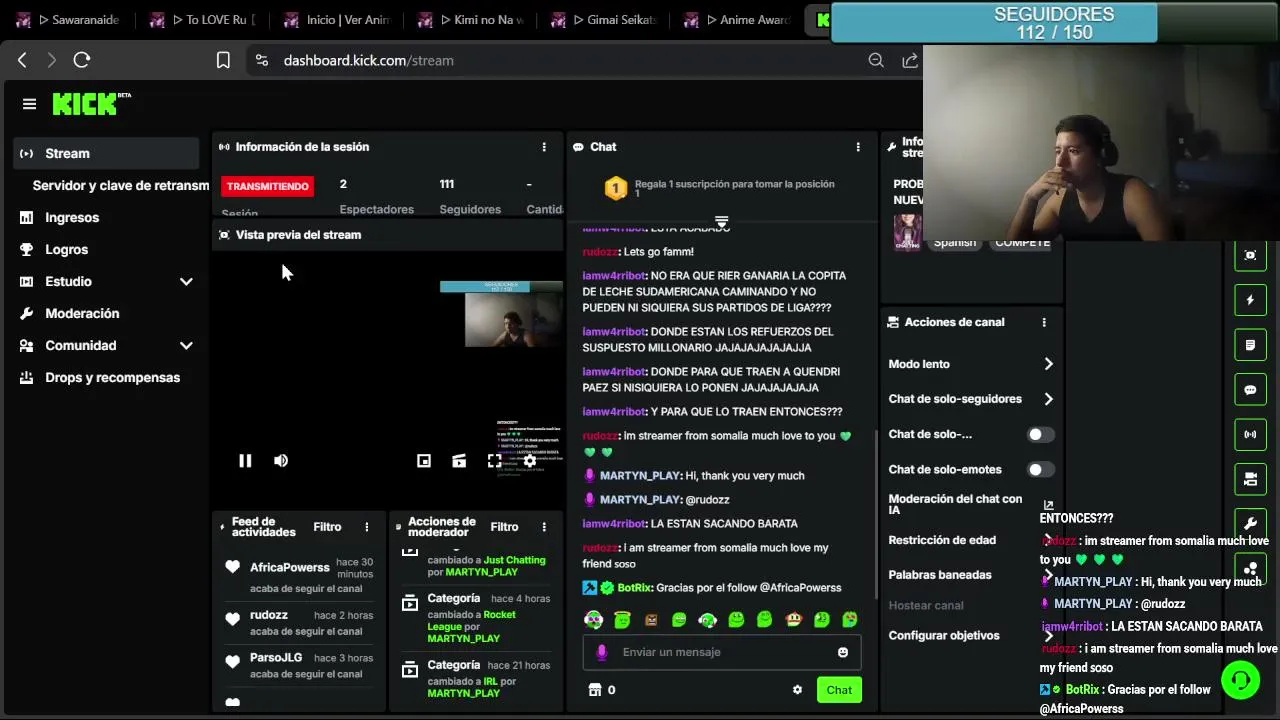Screen dimensions: 1280x720
Task: Open Drops y recompensas in the sidebar
Action: 106,377
